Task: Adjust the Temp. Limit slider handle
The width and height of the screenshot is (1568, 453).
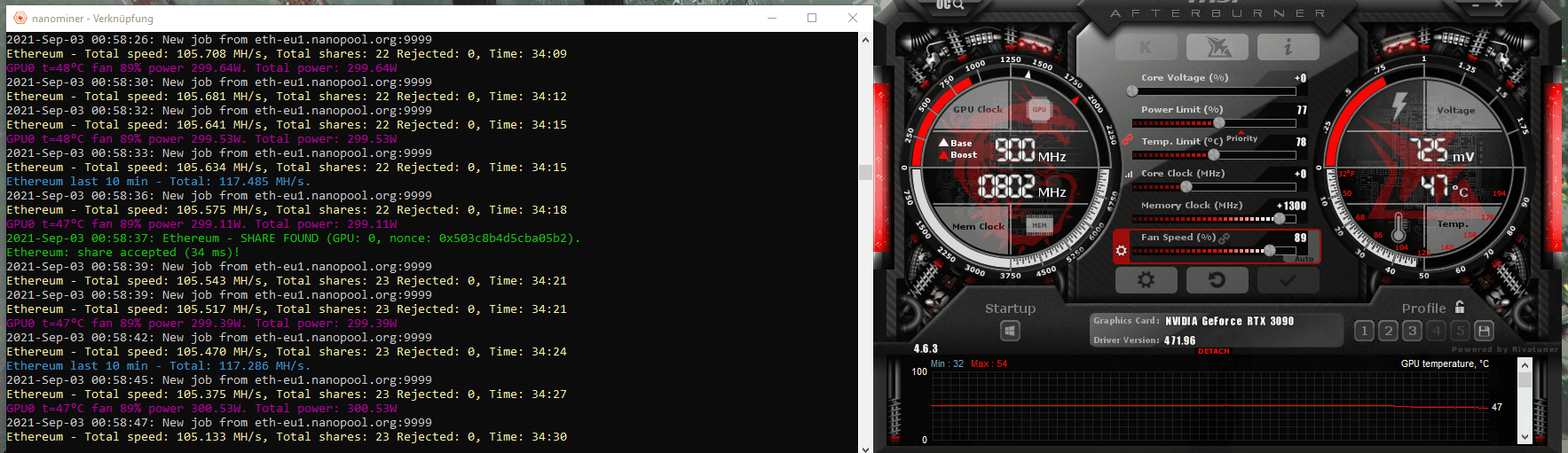Action: [x=1214, y=154]
